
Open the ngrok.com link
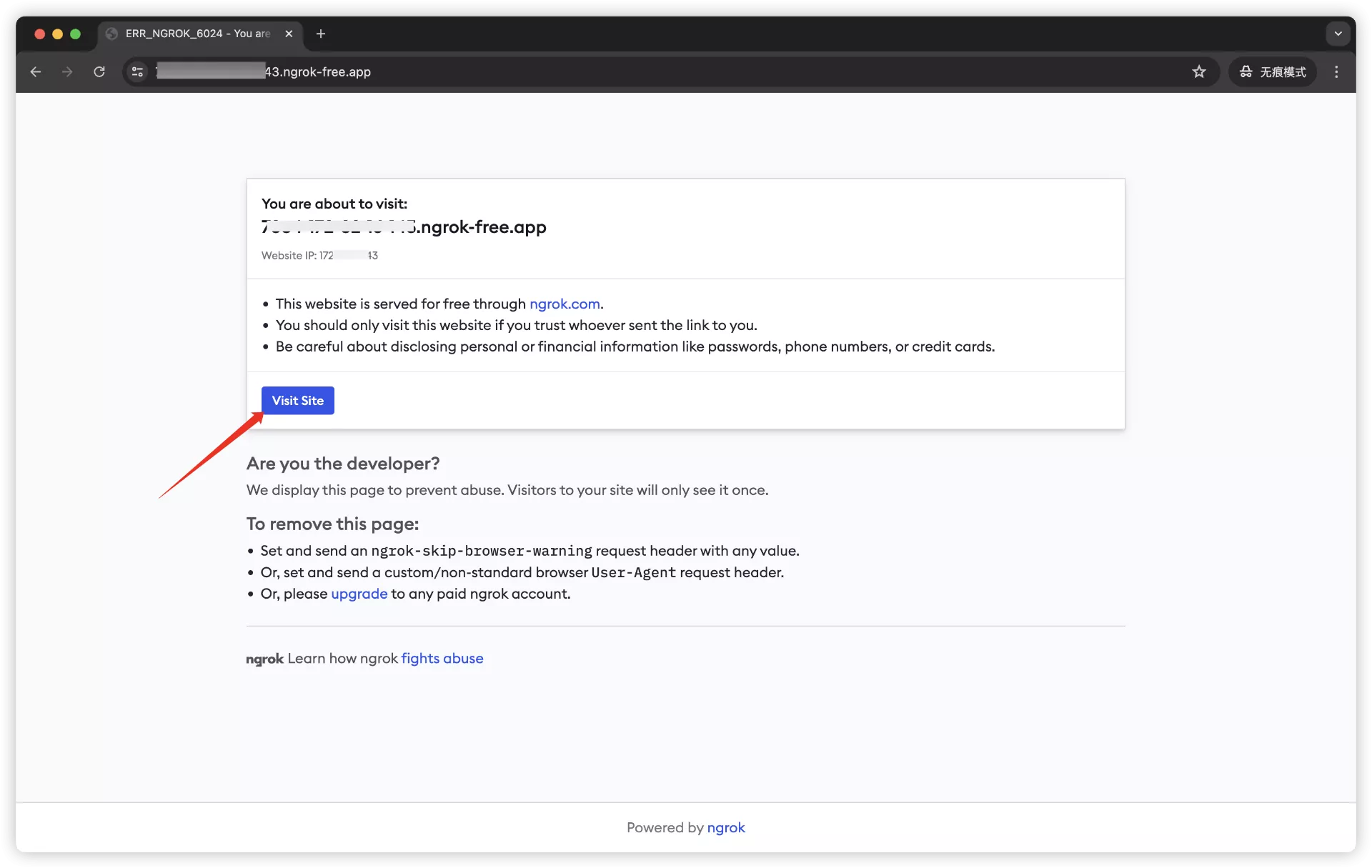[x=565, y=304]
